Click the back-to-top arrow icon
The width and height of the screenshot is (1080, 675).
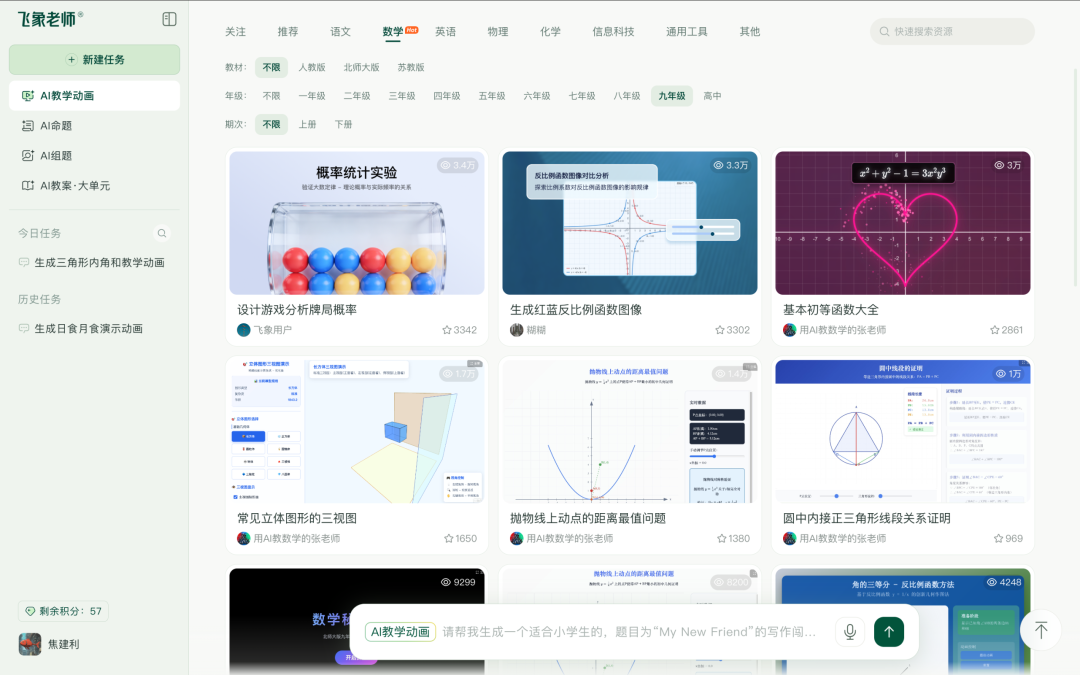1041,630
